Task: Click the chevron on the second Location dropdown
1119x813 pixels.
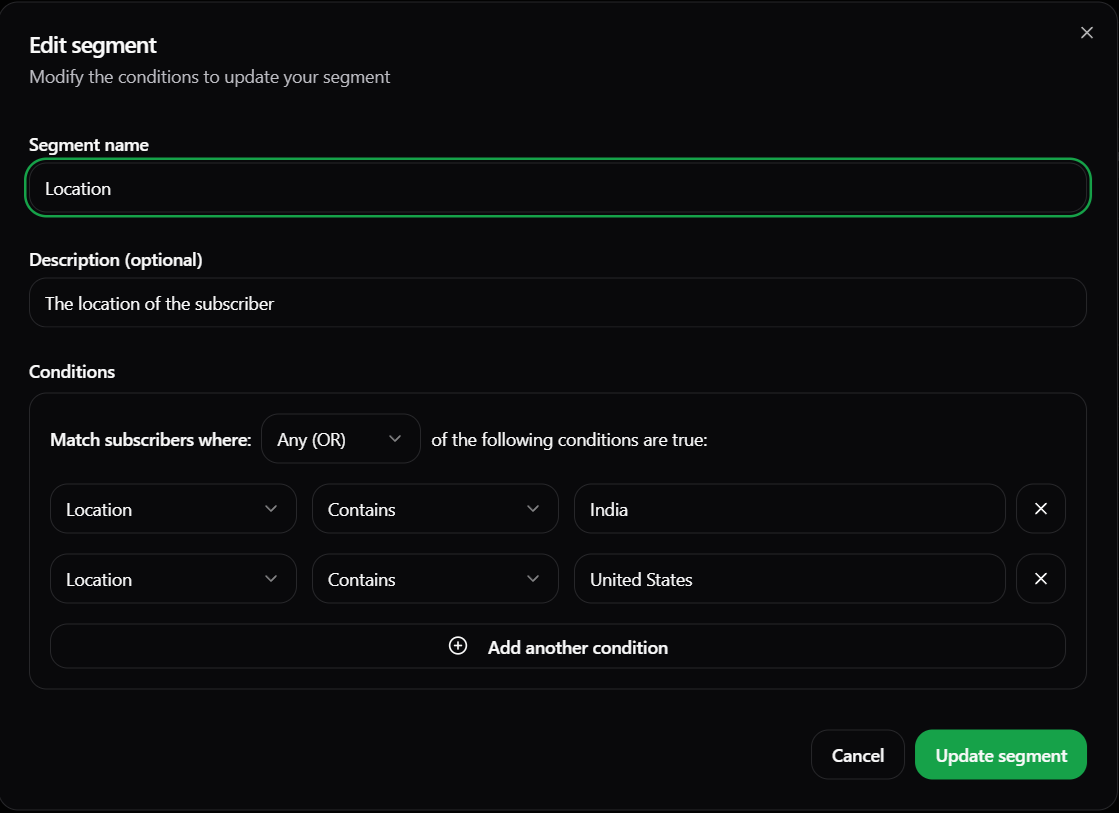Action: click(270, 579)
